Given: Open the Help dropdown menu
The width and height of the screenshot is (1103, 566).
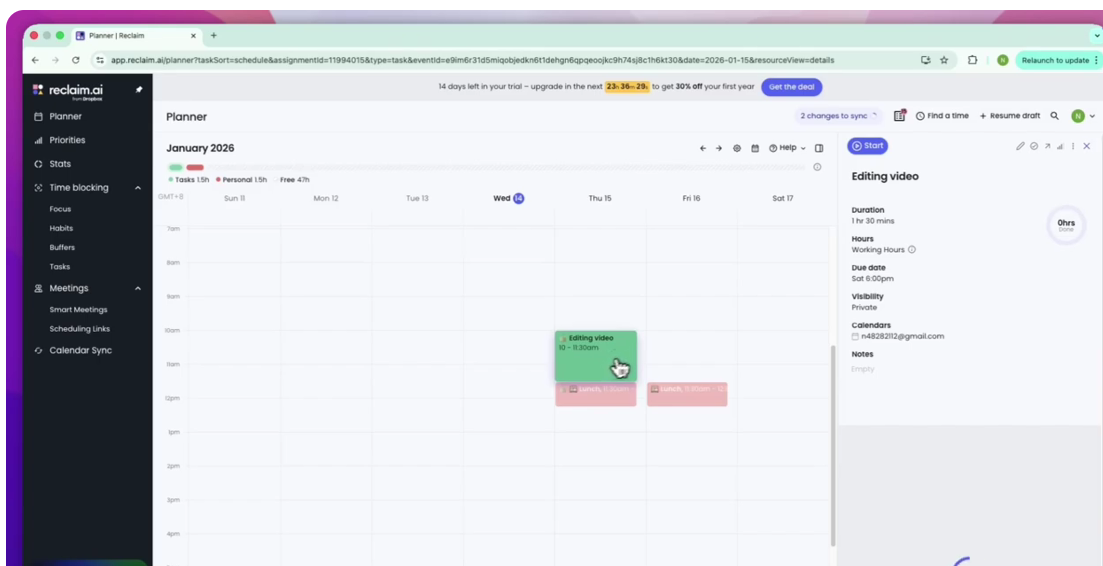Looking at the screenshot, I should [788, 148].
